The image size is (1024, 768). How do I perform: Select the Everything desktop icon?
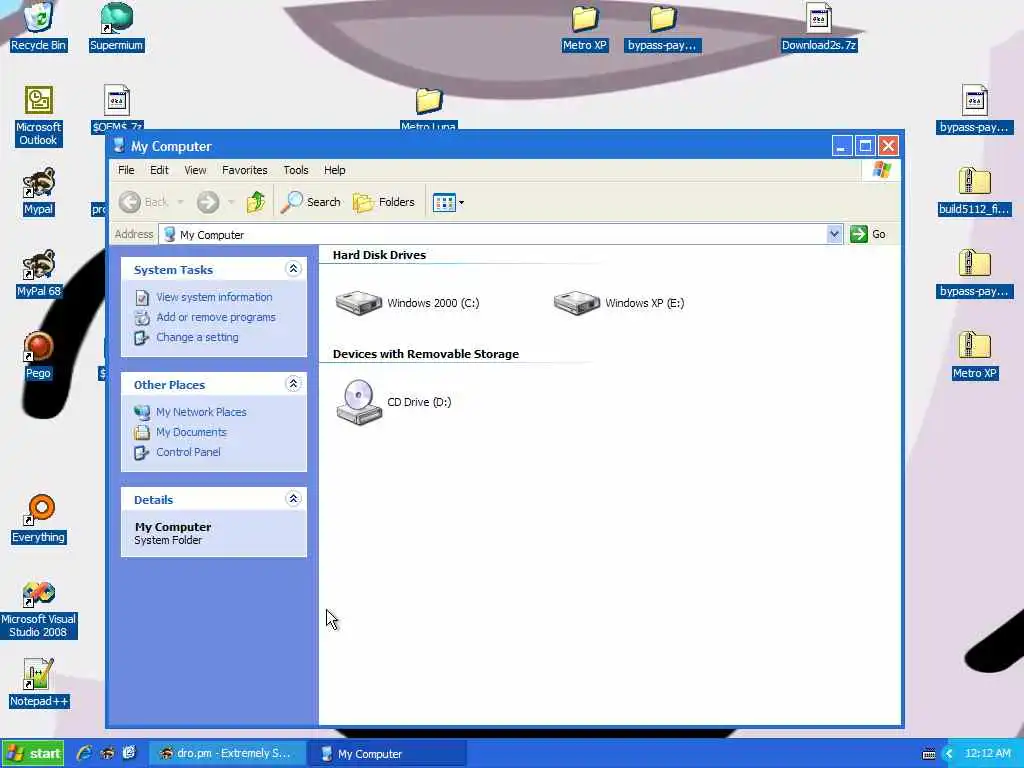(x=39, y=519)
